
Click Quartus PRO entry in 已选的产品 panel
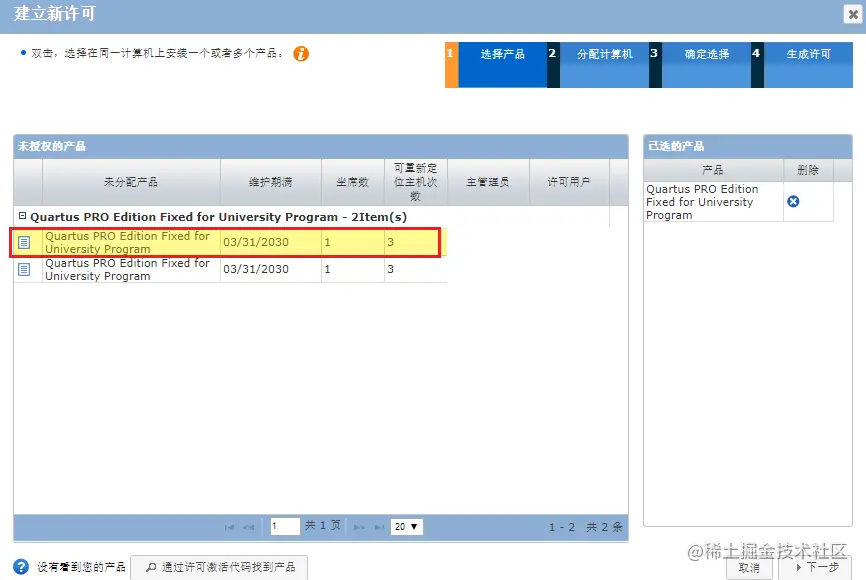702,202
